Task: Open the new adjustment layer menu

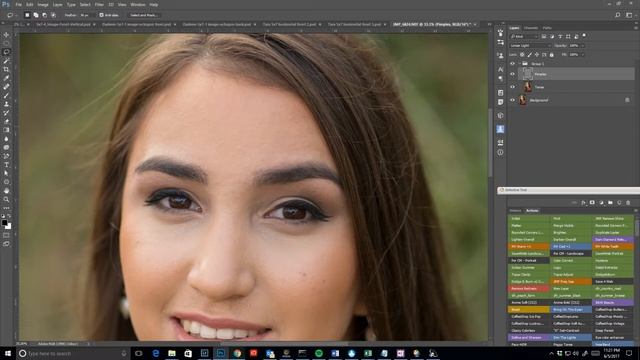Action: pyautogui.click(x=601, y=202)
